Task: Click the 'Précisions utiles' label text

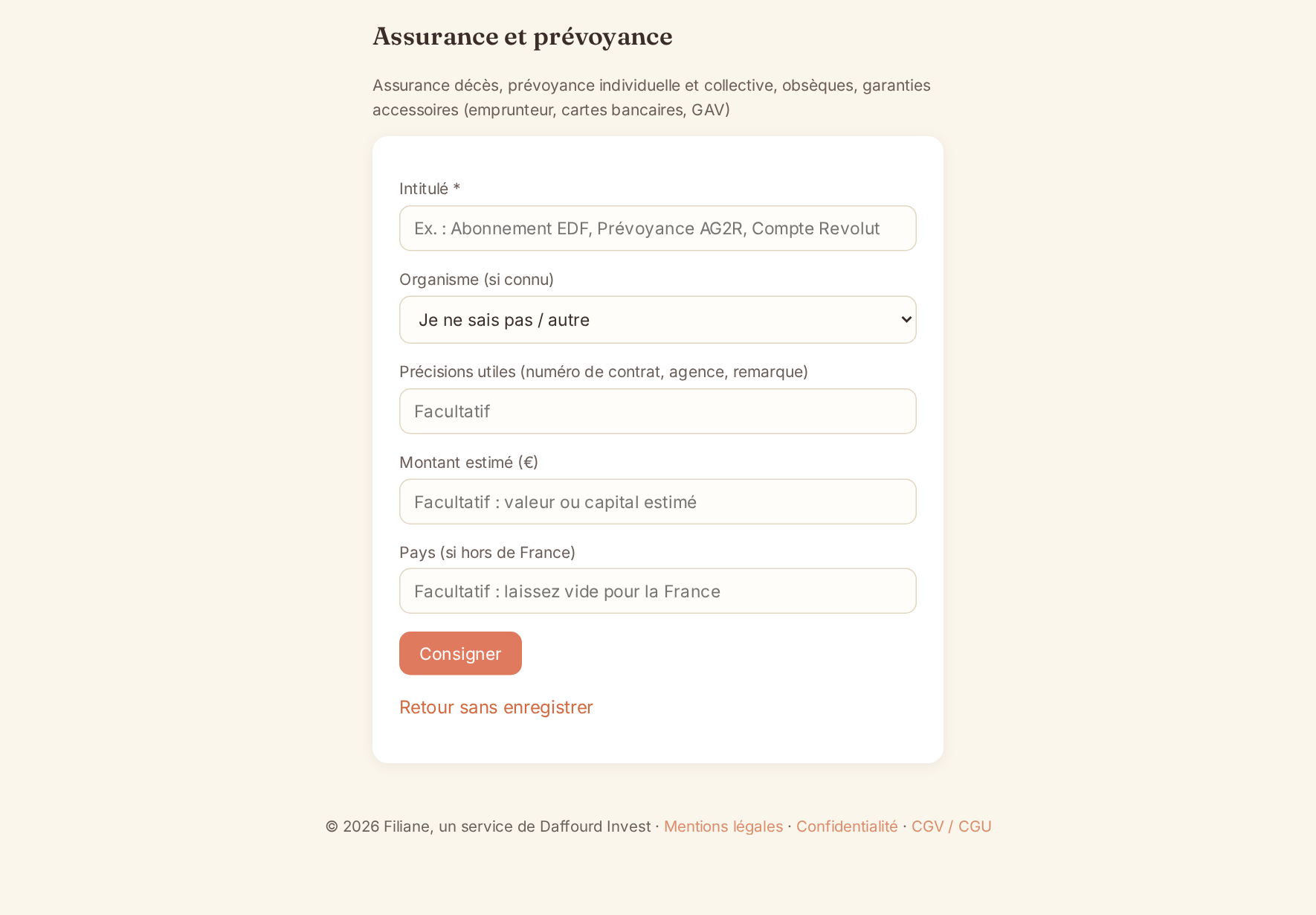Action: (457, 372)
